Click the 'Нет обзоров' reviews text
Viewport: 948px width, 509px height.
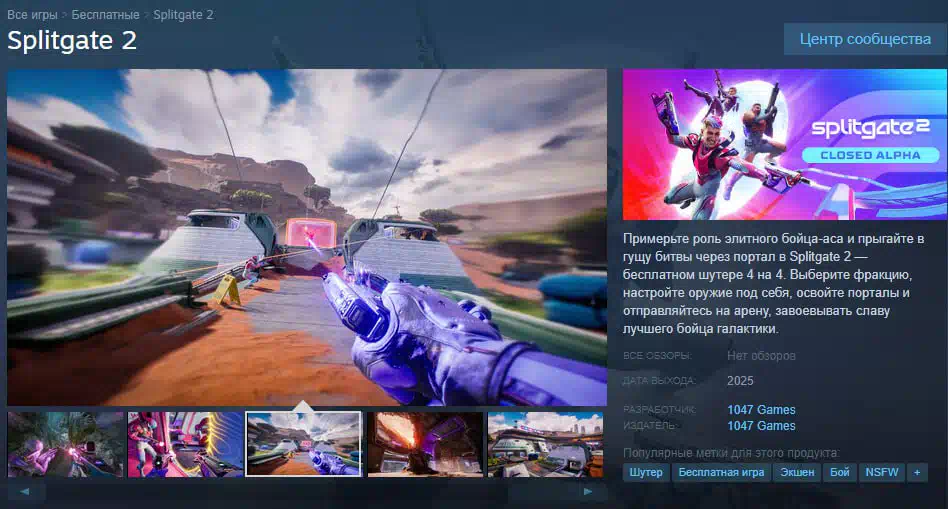coord(761,356)
